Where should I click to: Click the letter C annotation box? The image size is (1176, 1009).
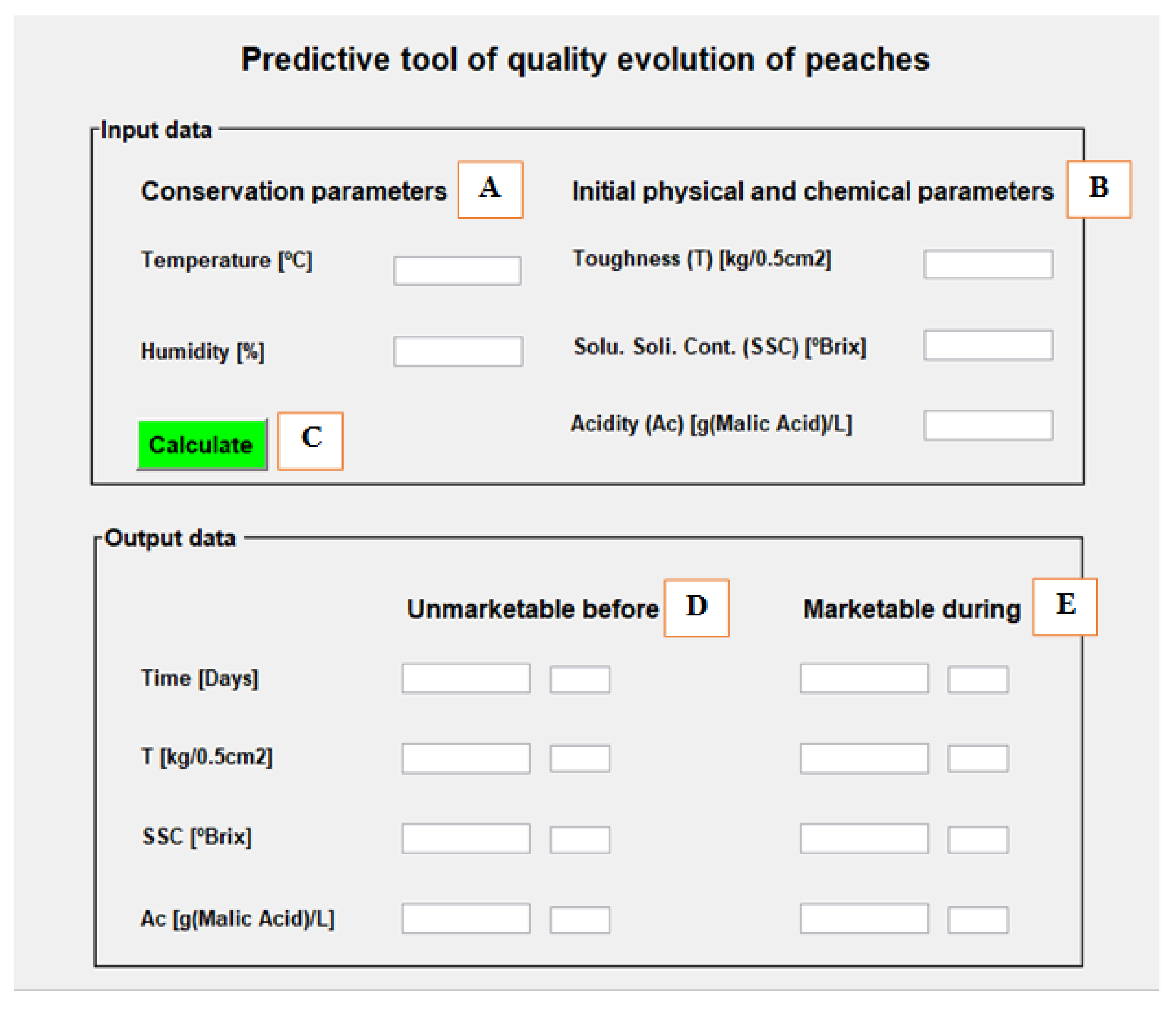310,441
